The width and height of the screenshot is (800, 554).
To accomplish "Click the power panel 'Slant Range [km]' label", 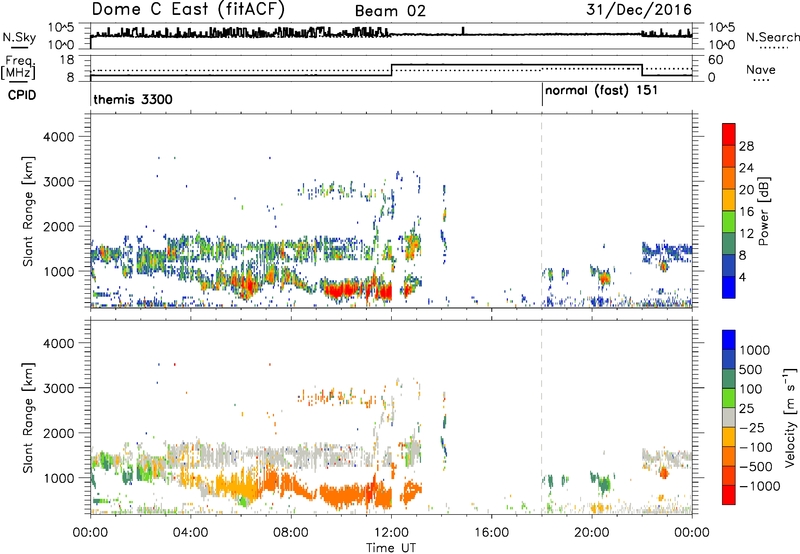I will tap(28, 211).
